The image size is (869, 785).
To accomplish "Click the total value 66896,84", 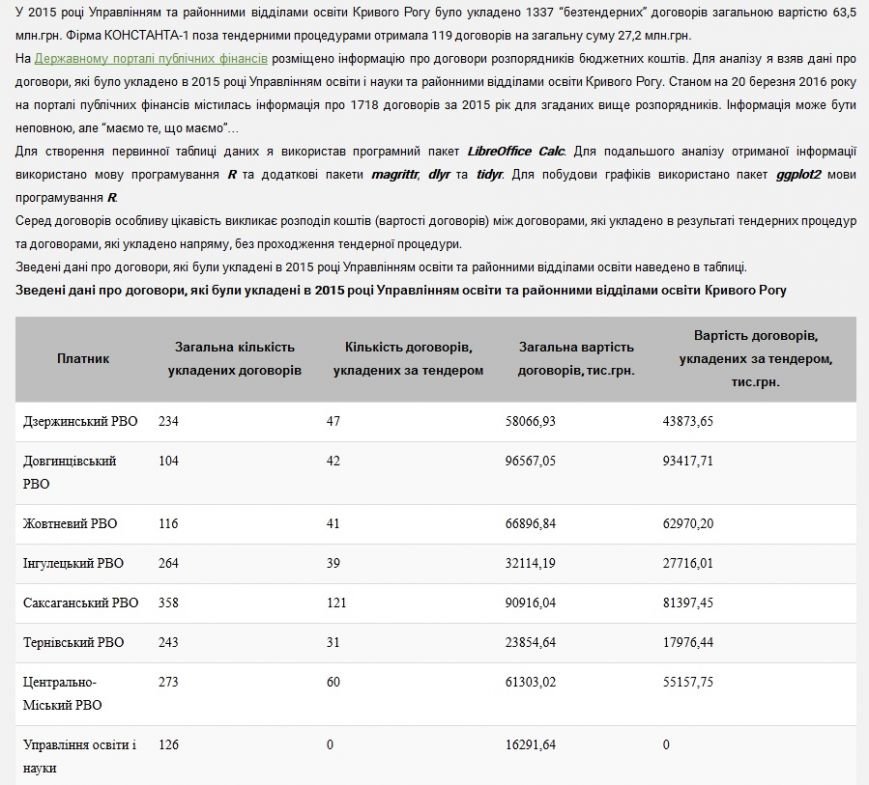I will pyautogui.click(x=530, y=524).
